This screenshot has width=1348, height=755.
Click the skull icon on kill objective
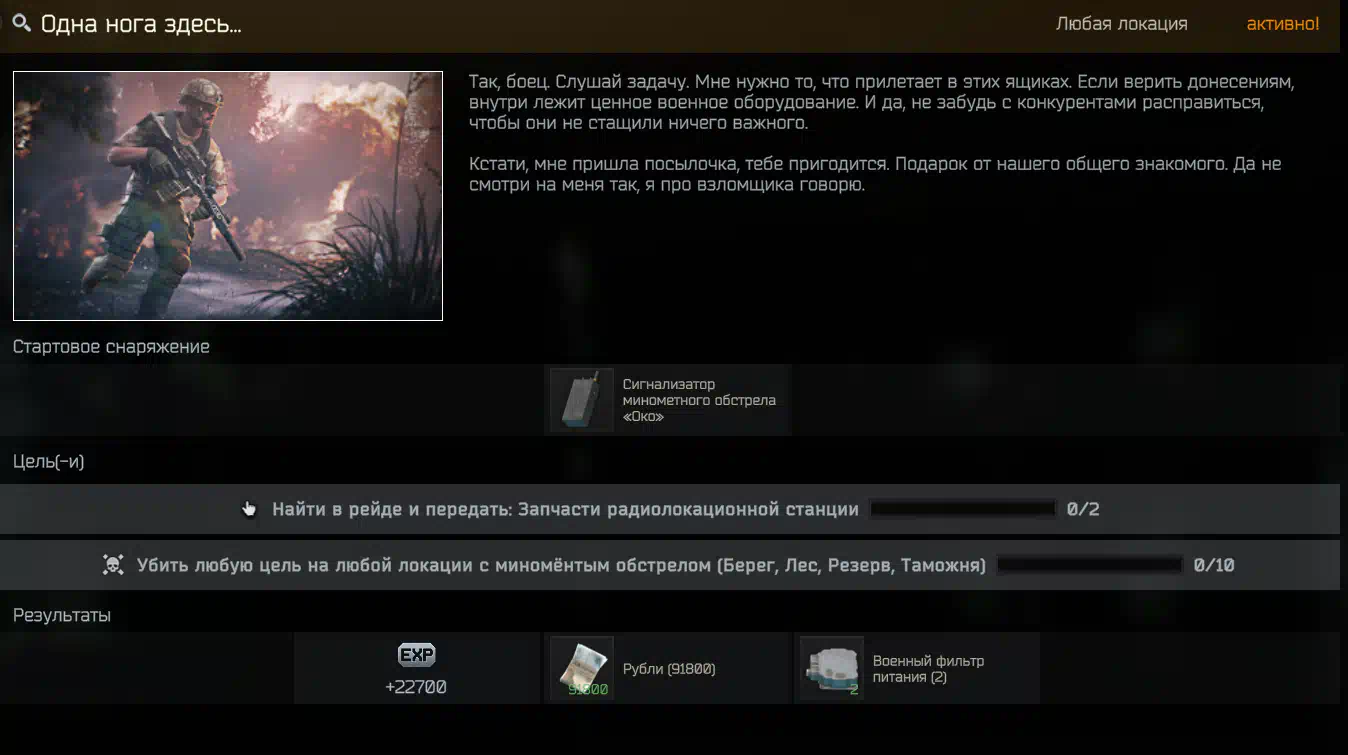[x=113, y=565]
